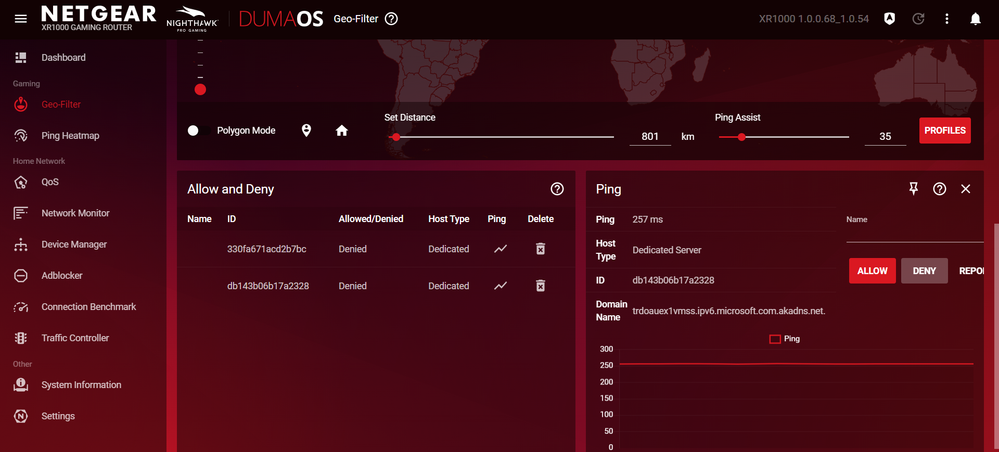Open Connection Benchmark page
Screen dimensions: 999x452
[89, 307]
